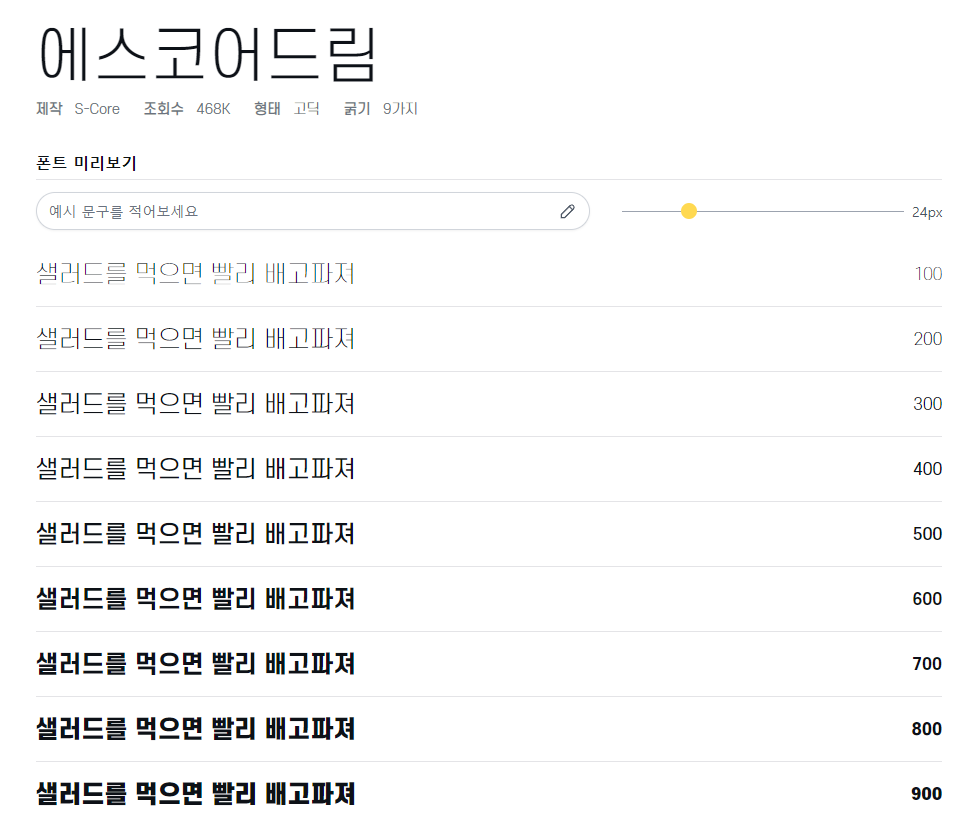This screenshot has height=823, width=964.
Task: Click the 조회수 label
Action: 164,109
